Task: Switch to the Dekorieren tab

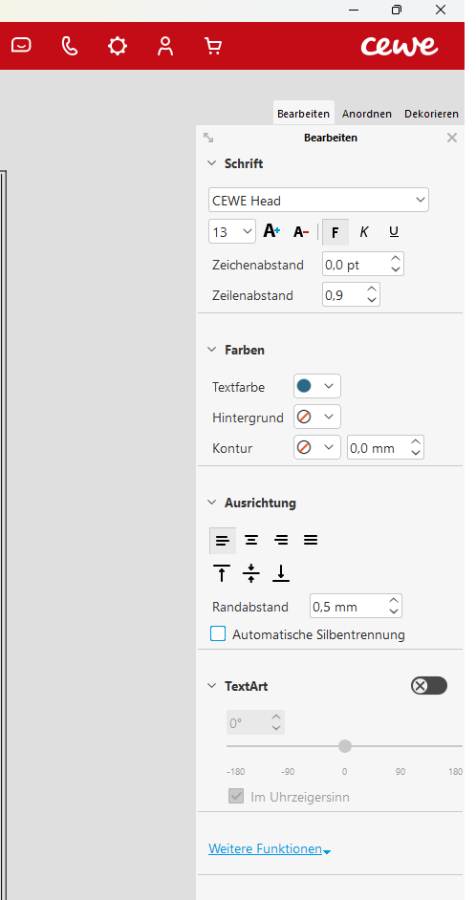Action: pos(431,114)
